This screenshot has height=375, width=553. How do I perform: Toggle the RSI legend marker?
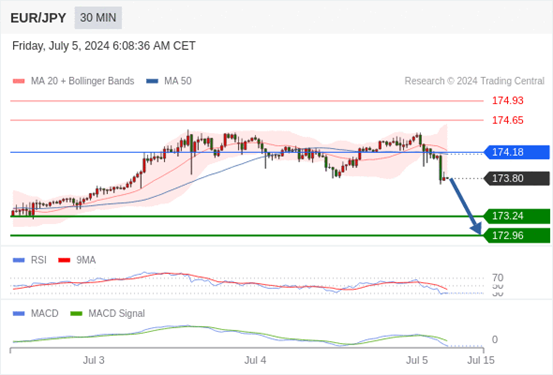[19, 260]
